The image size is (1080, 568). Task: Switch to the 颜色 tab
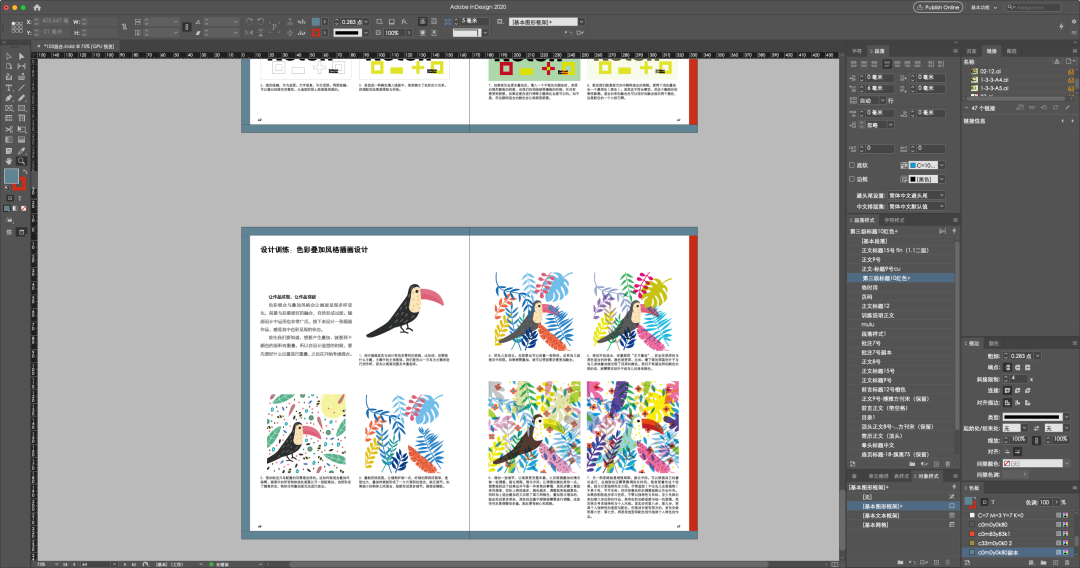pyautogui.click(x=994, y=343)
